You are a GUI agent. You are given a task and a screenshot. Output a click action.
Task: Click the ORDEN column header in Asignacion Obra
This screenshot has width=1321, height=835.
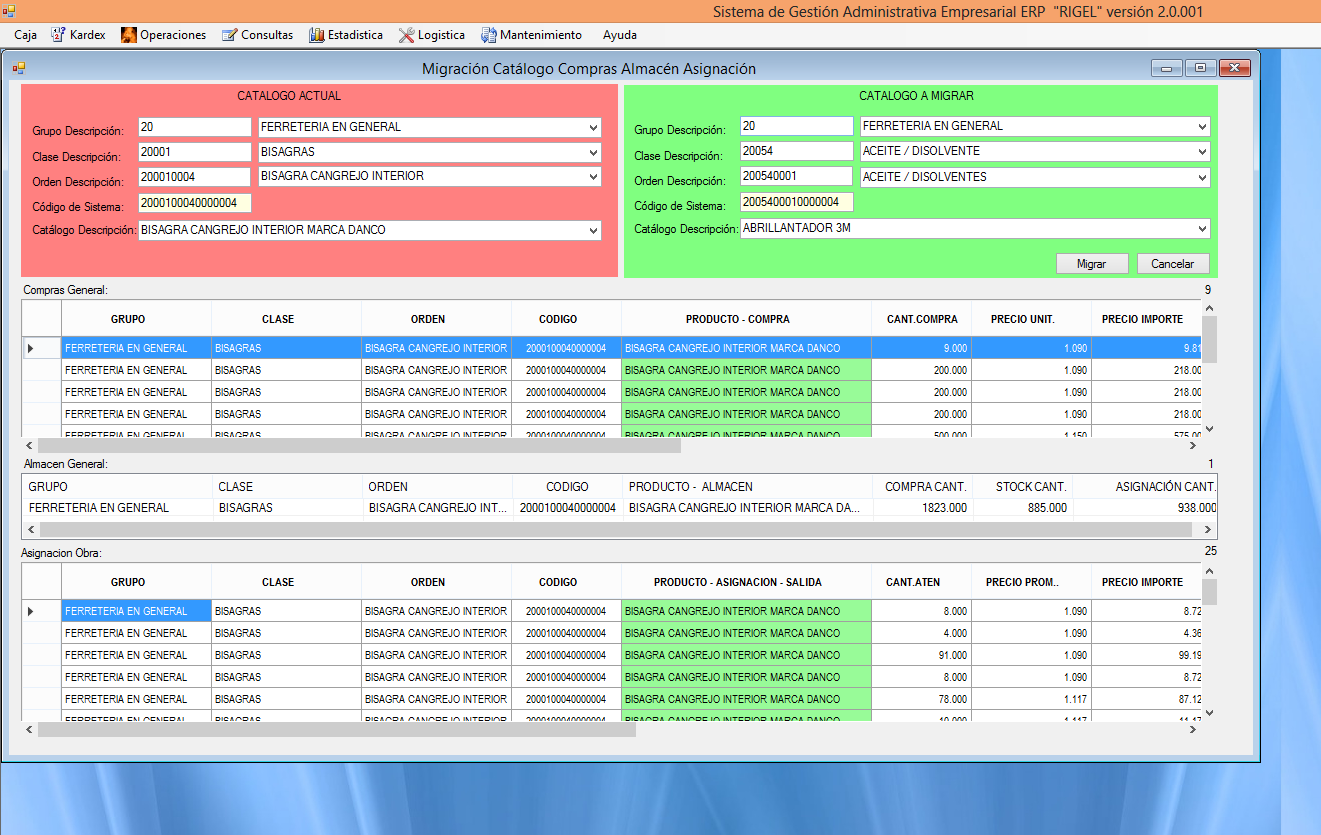(x=436, y=582)
